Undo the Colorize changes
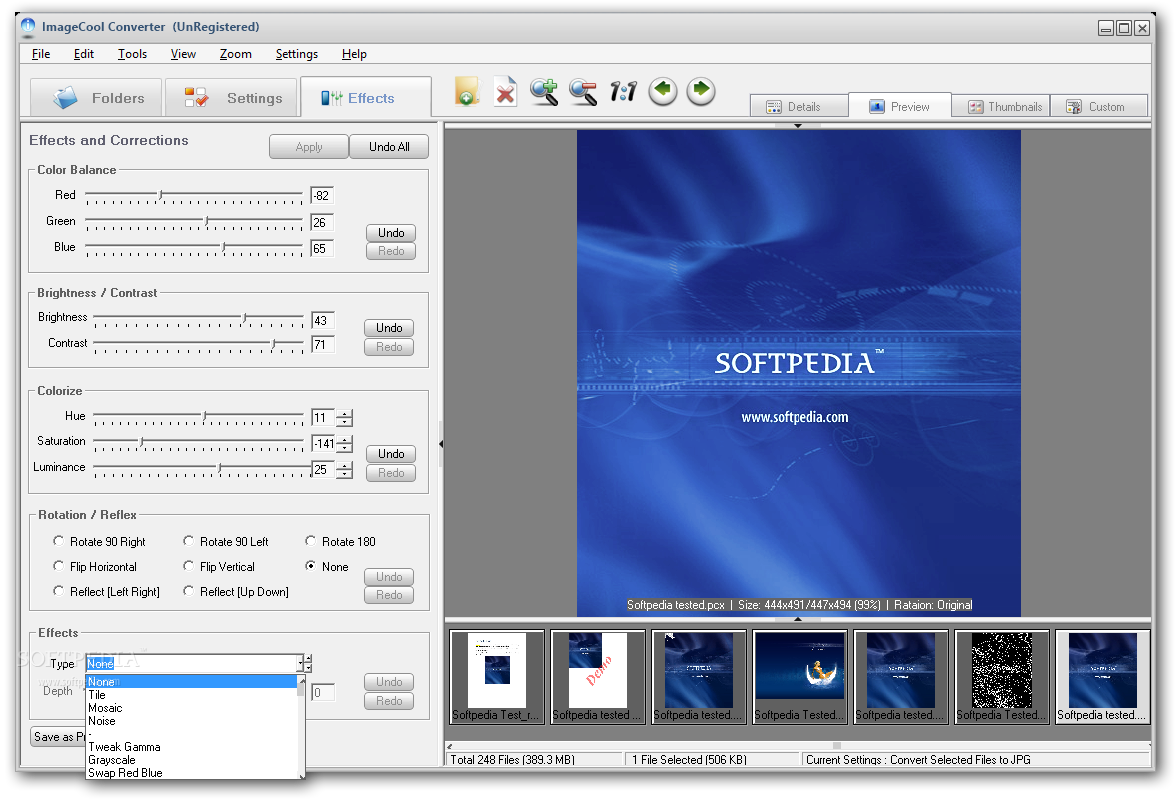Image resolution: width=1176 pixels, height=800 pixels. pyautogui.click(x=391, y=454)
